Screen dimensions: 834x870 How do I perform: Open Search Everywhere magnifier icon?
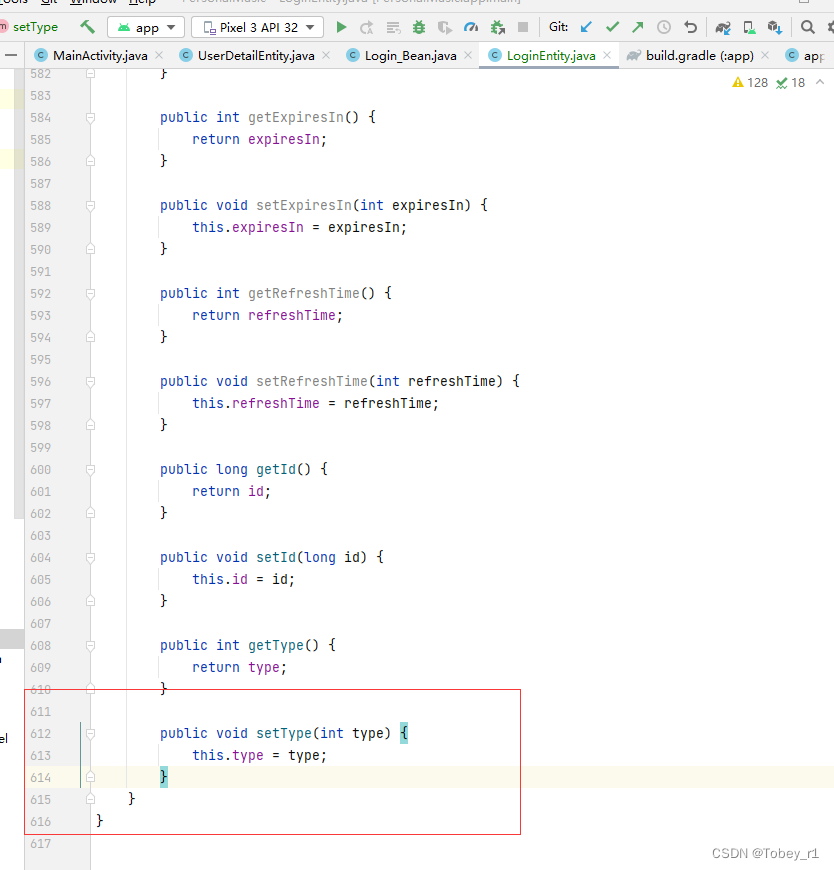[x=807, y=27]
